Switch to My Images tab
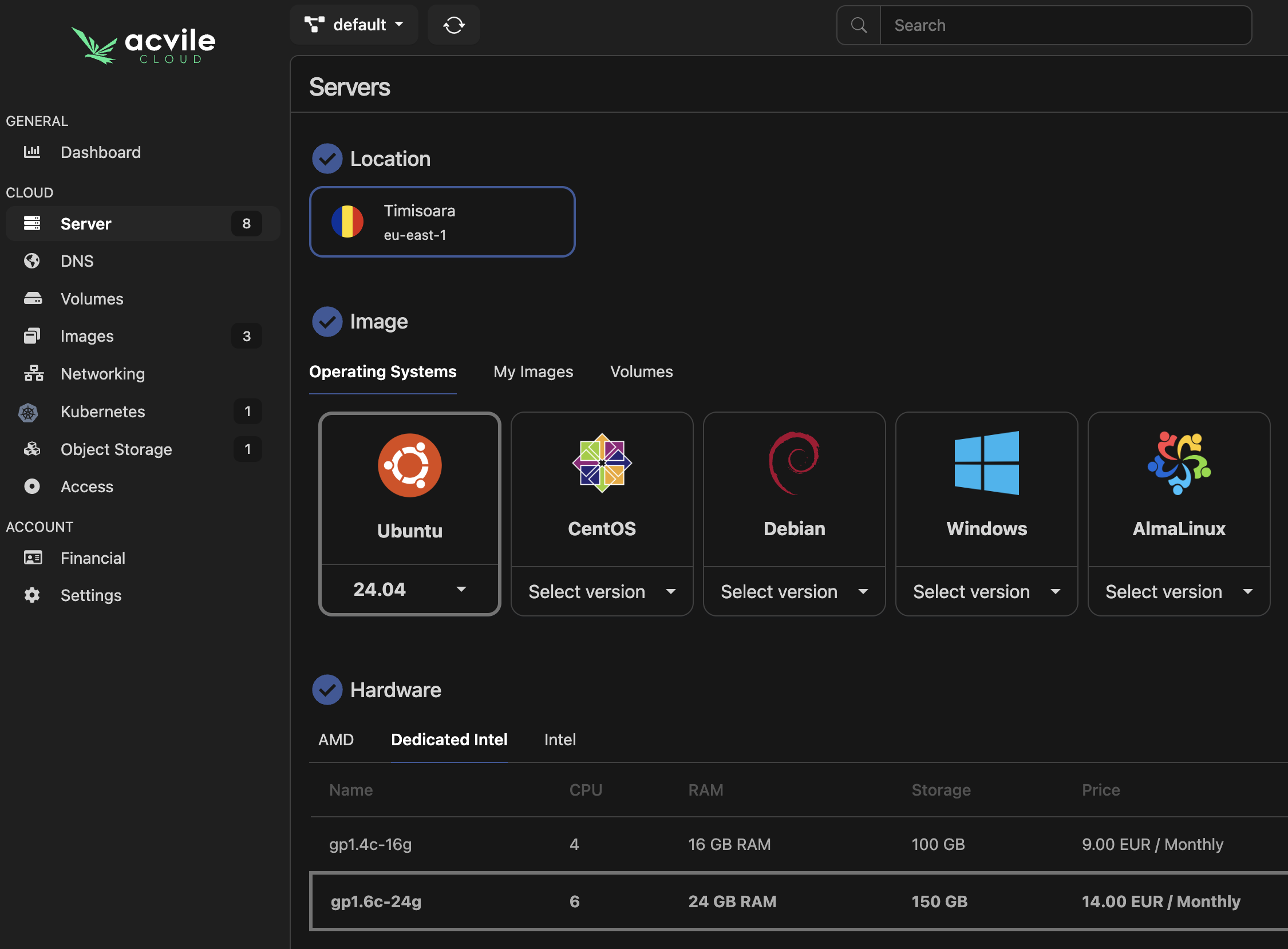 pyautogui.click(x=532, y=371)
